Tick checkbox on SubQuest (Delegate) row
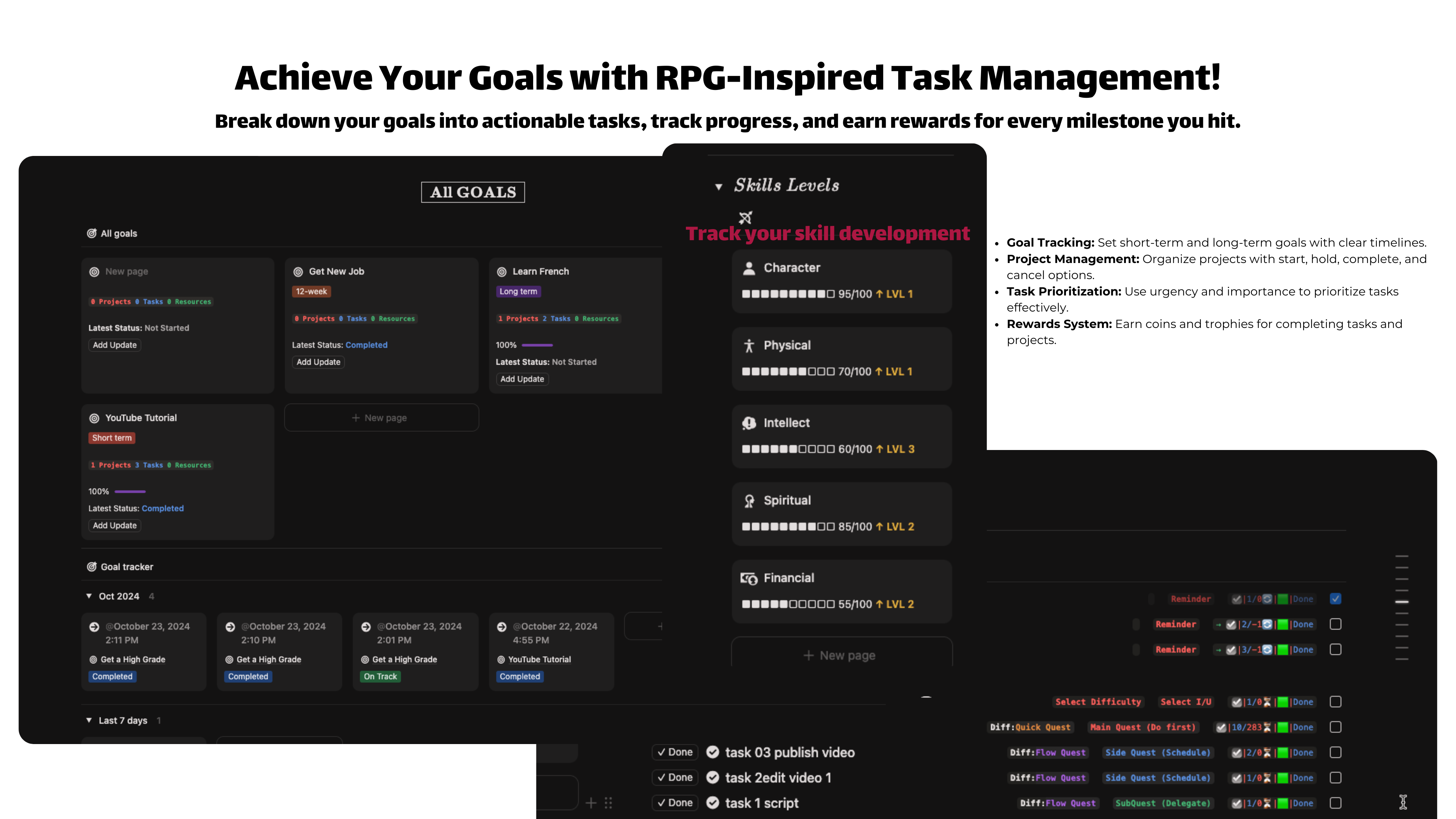This screenshot has width=1456, height=819. point(1335,803)
